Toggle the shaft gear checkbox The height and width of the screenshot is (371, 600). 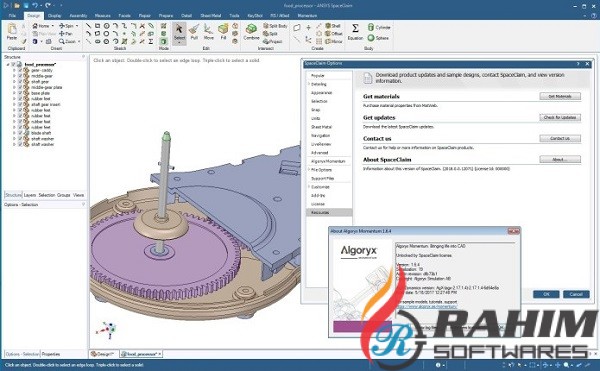click(x=20, y=81)
